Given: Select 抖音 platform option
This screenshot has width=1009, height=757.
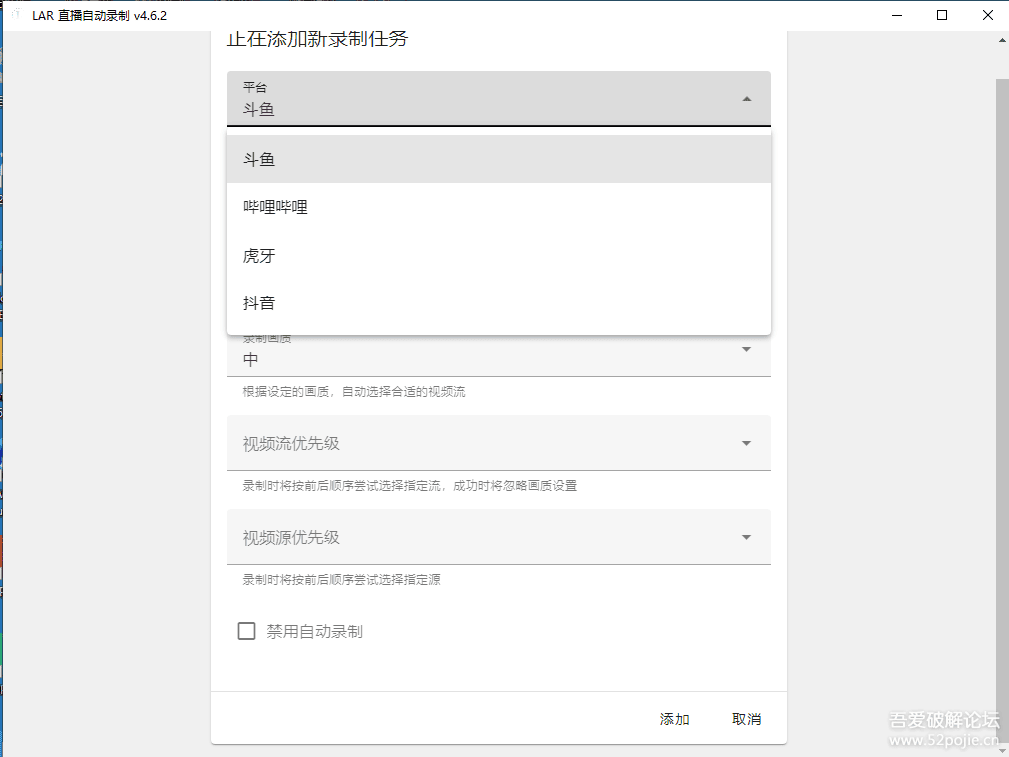Looking at the screenshot, I should (x=499, y=303).
